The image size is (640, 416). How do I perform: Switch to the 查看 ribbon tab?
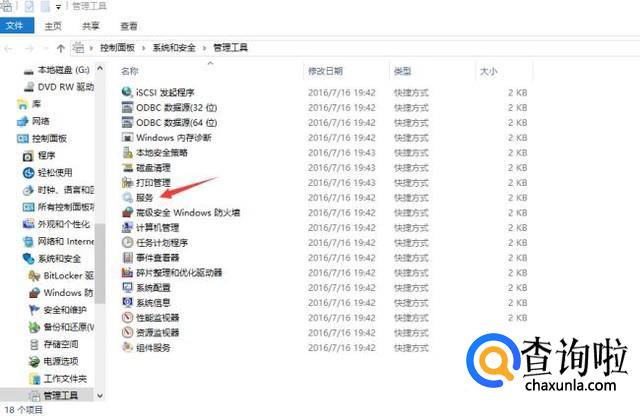coord(129,27)
